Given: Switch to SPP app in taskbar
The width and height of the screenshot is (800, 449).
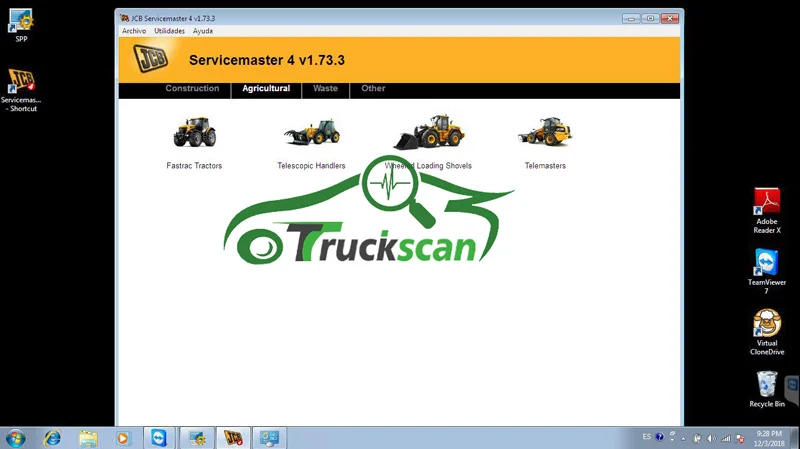Looking at the screenshot, I should coord(197,438).
